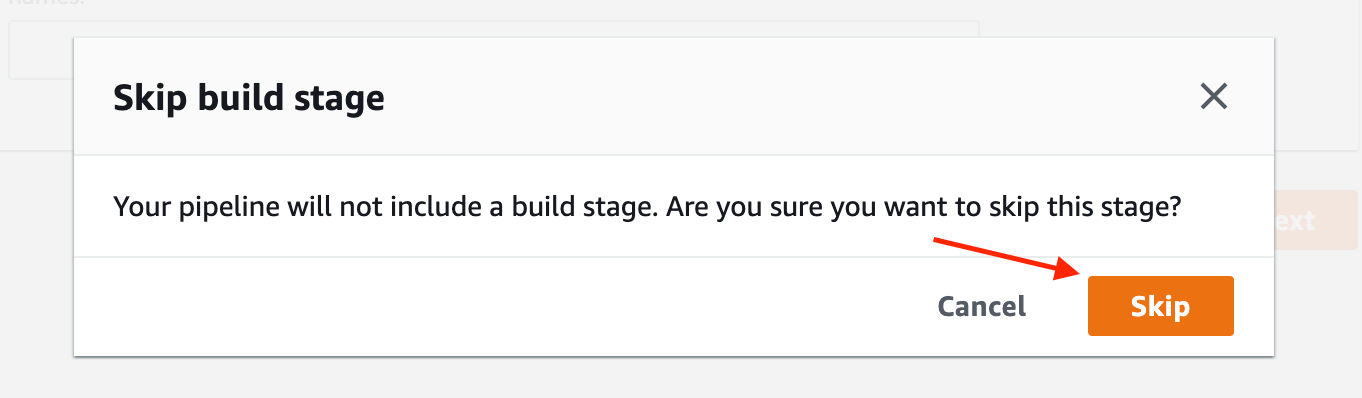Image resolution: width=1362 pixels, height=398 pixels.
Task: Confirm skipping with the Skip button
Action: coord(1161,306)
